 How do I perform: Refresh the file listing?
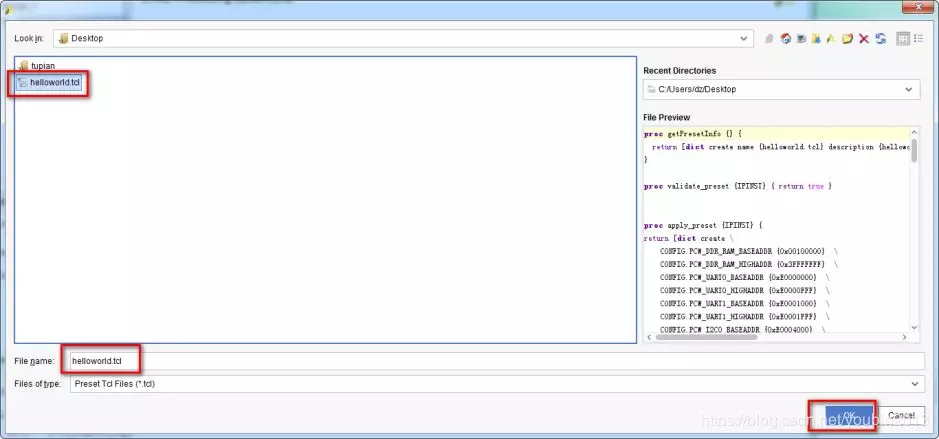coord(880,38)
